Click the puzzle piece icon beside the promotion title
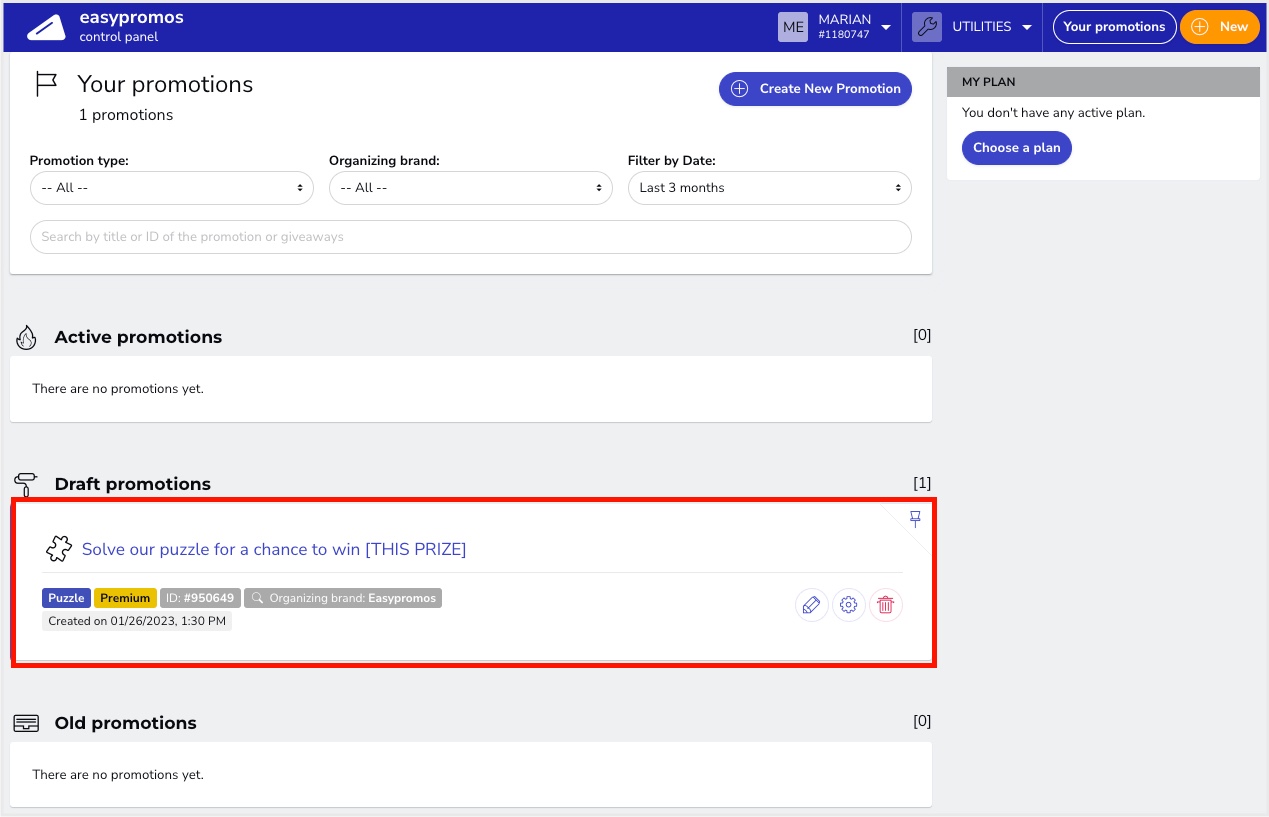This screenshot has height=817, width=1269. (58, 548)
